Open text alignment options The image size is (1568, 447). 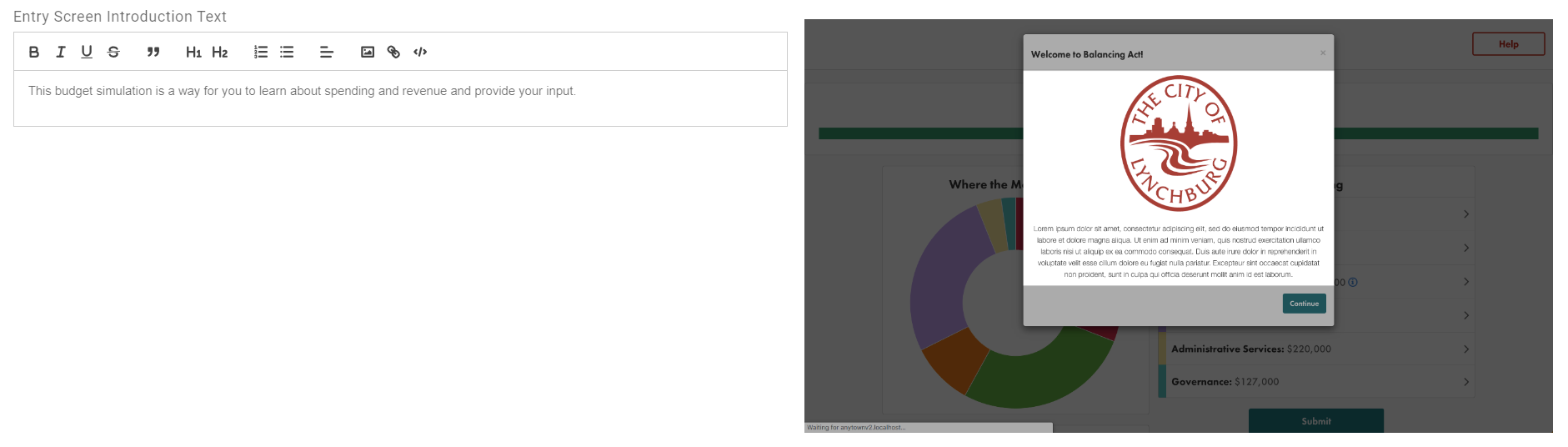coord(327,52)
